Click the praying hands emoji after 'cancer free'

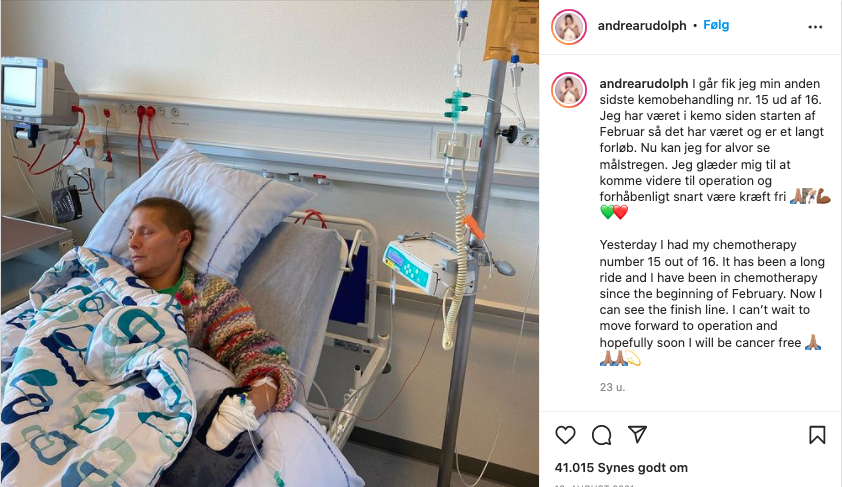pos(813,343)
